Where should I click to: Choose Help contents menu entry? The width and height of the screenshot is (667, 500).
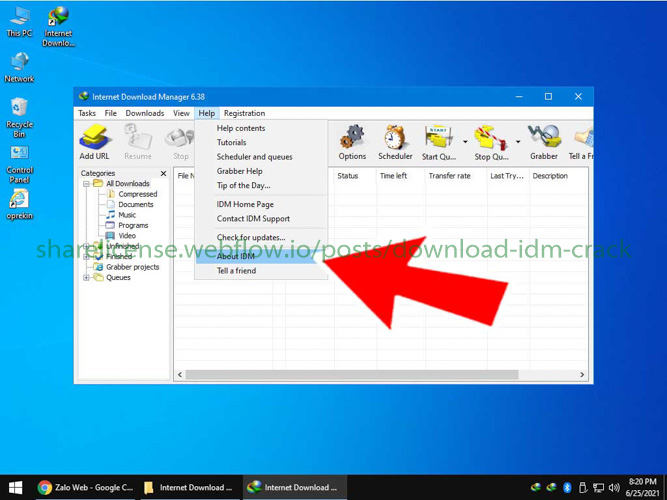coord(261,128)
